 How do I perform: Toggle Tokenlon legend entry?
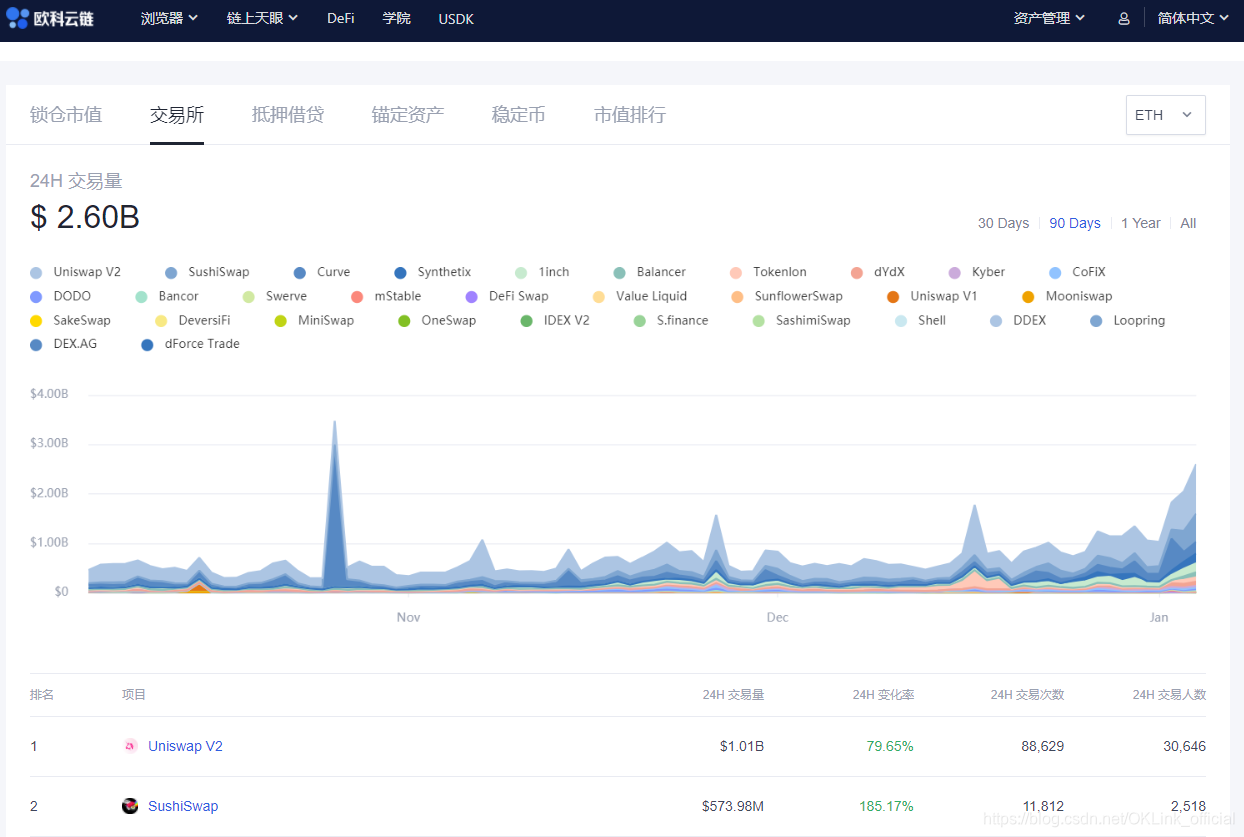768,272
